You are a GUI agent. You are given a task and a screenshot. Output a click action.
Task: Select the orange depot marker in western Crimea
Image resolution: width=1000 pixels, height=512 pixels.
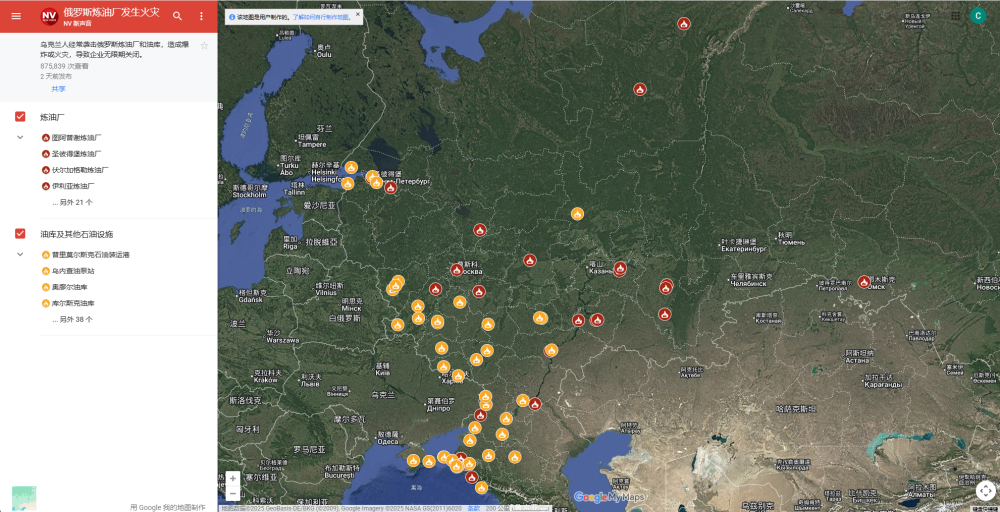[413, 460]
